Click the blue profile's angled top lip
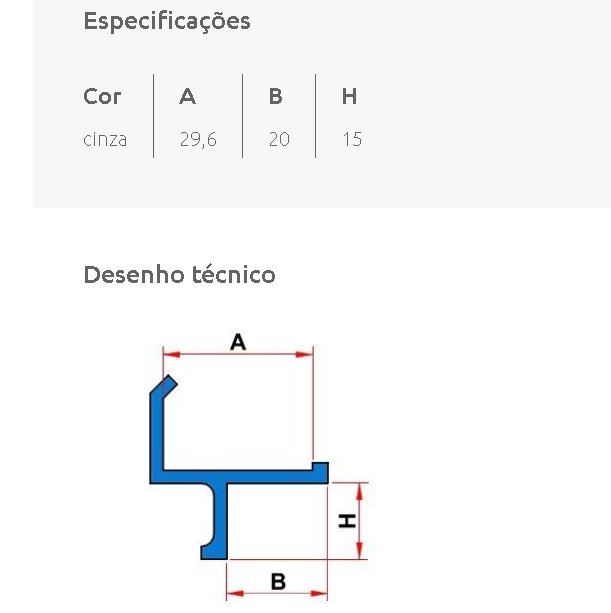This screenshot has width=611, height=613. tap(165, 386)
